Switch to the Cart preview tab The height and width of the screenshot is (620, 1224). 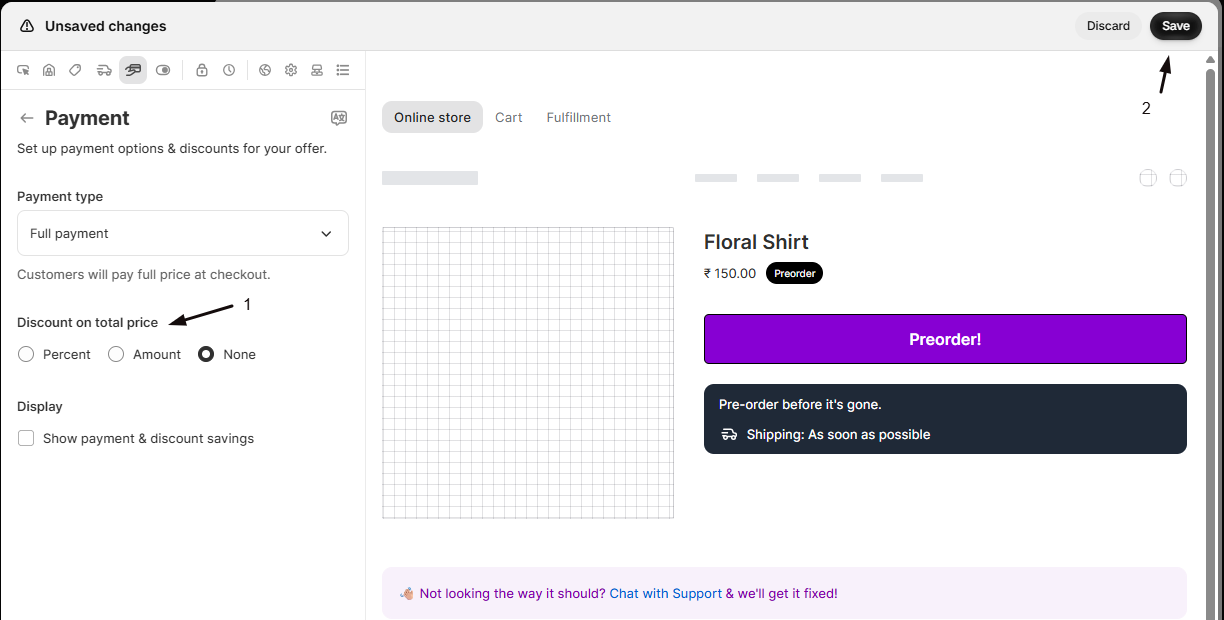click(509, 117)
